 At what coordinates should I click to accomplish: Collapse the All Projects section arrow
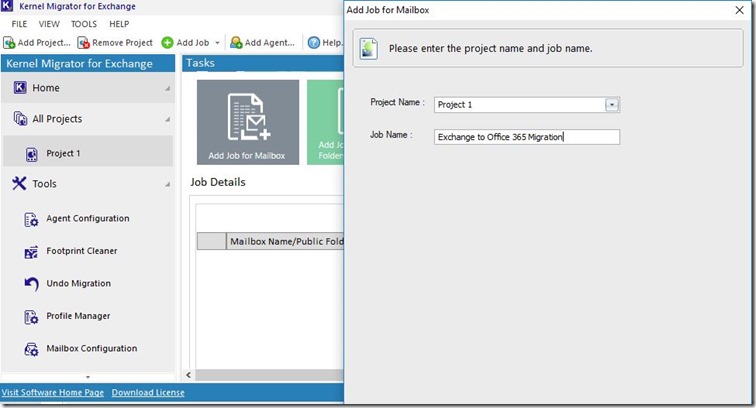167,119
